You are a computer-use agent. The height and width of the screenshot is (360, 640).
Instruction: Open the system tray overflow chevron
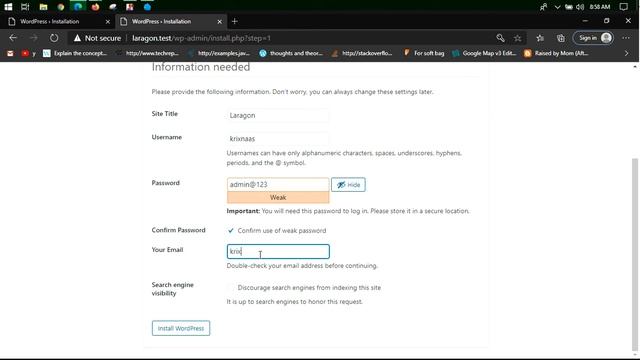(x=557, y=7)
